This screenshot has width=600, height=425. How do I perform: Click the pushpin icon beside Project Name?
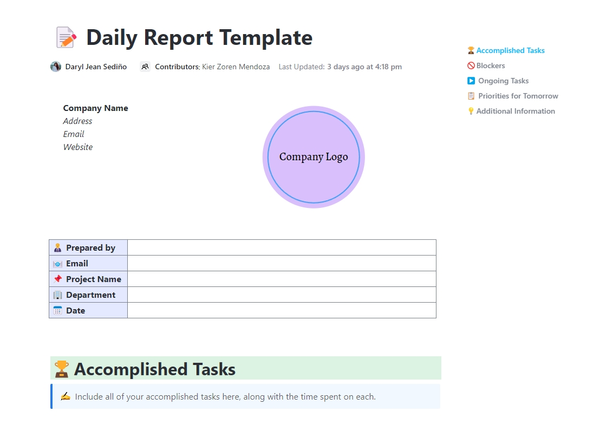[x=58, y=279]
